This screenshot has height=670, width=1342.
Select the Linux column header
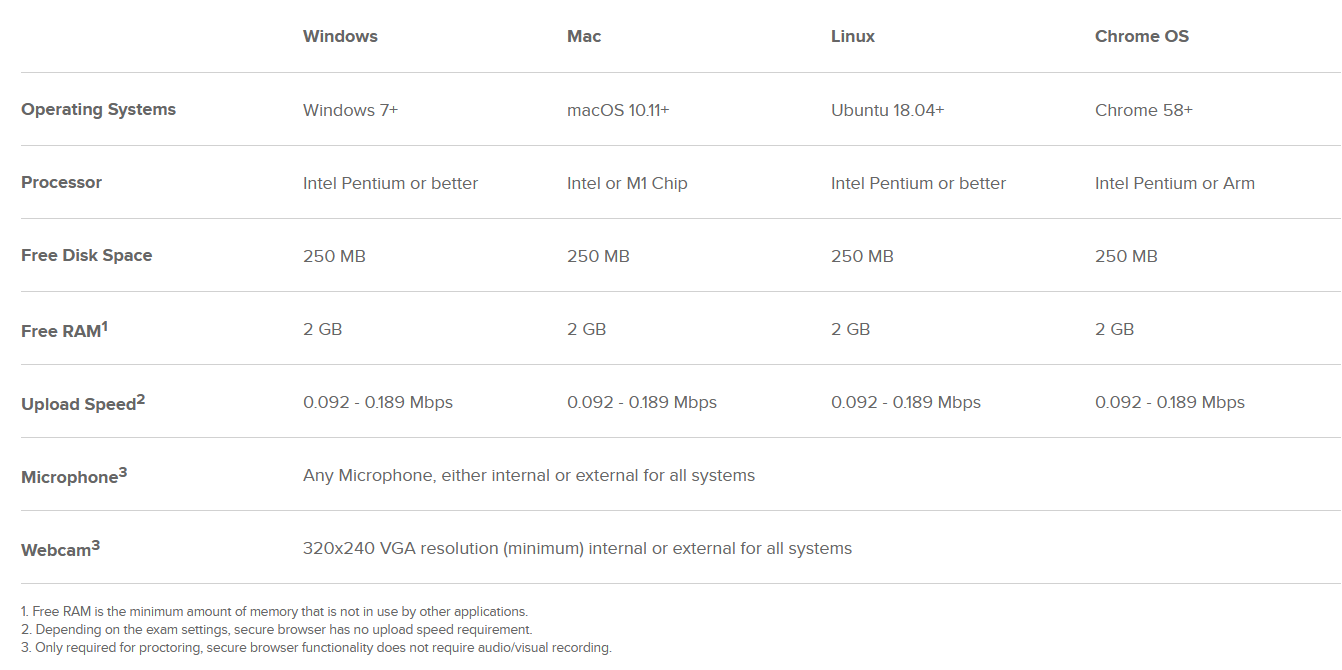(852, 36)
